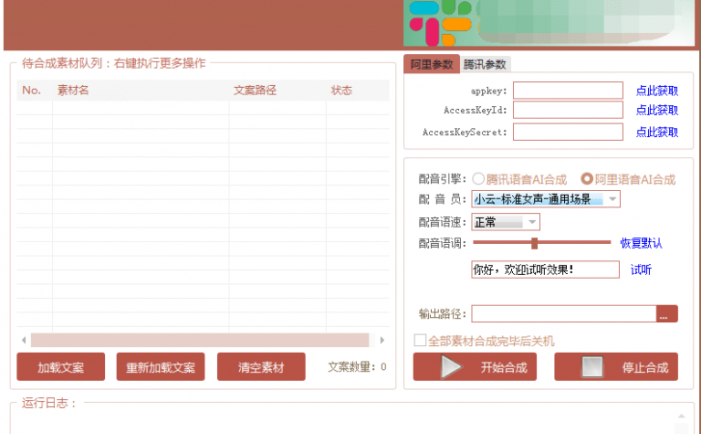Click 点此获取 link beside appkey
This screenshot has width=701, height=434.
[x=657, y=91]
